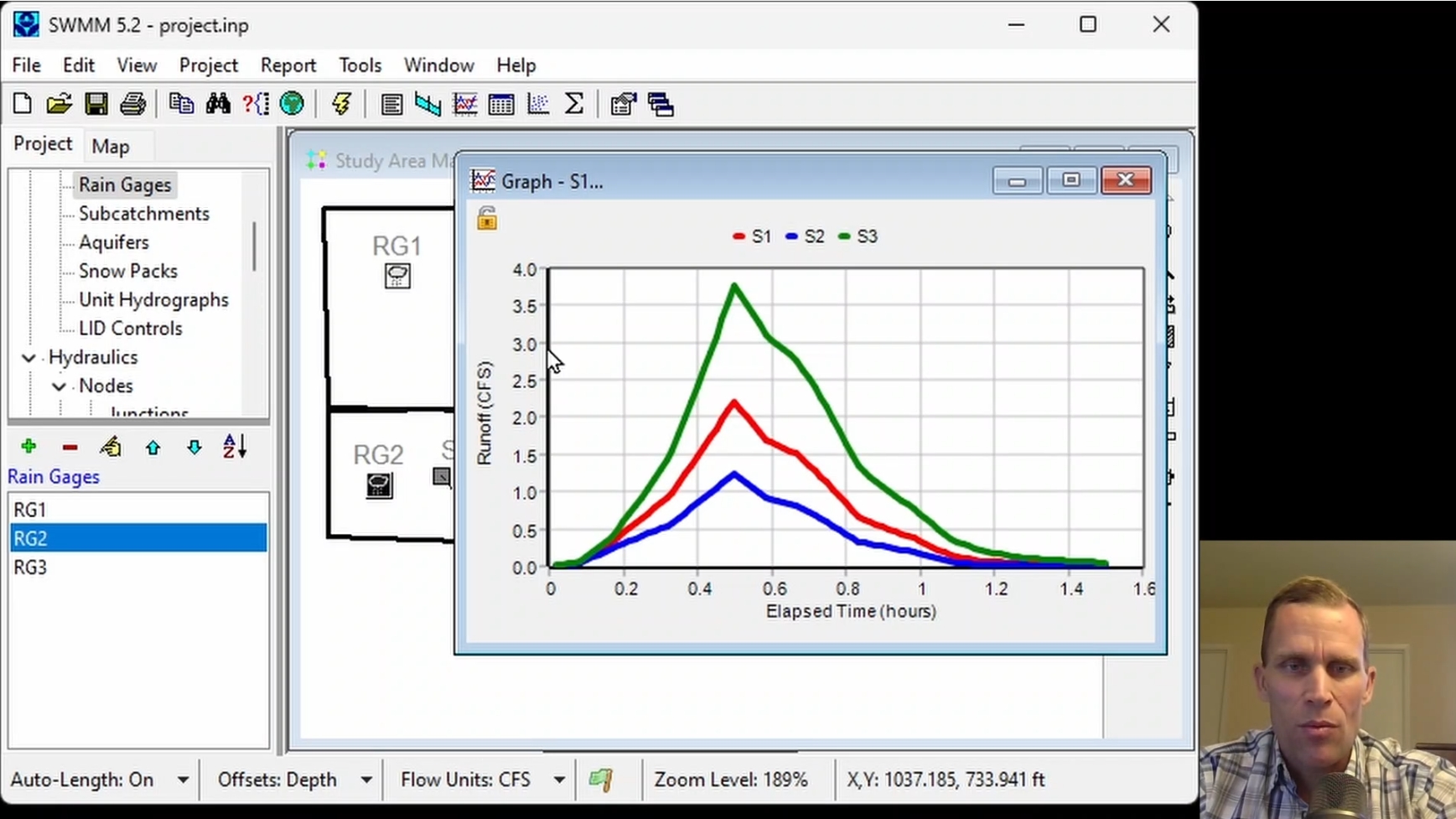Move selected gage down in list
The width and height of the screenshot is (1456, 819).
194,447
